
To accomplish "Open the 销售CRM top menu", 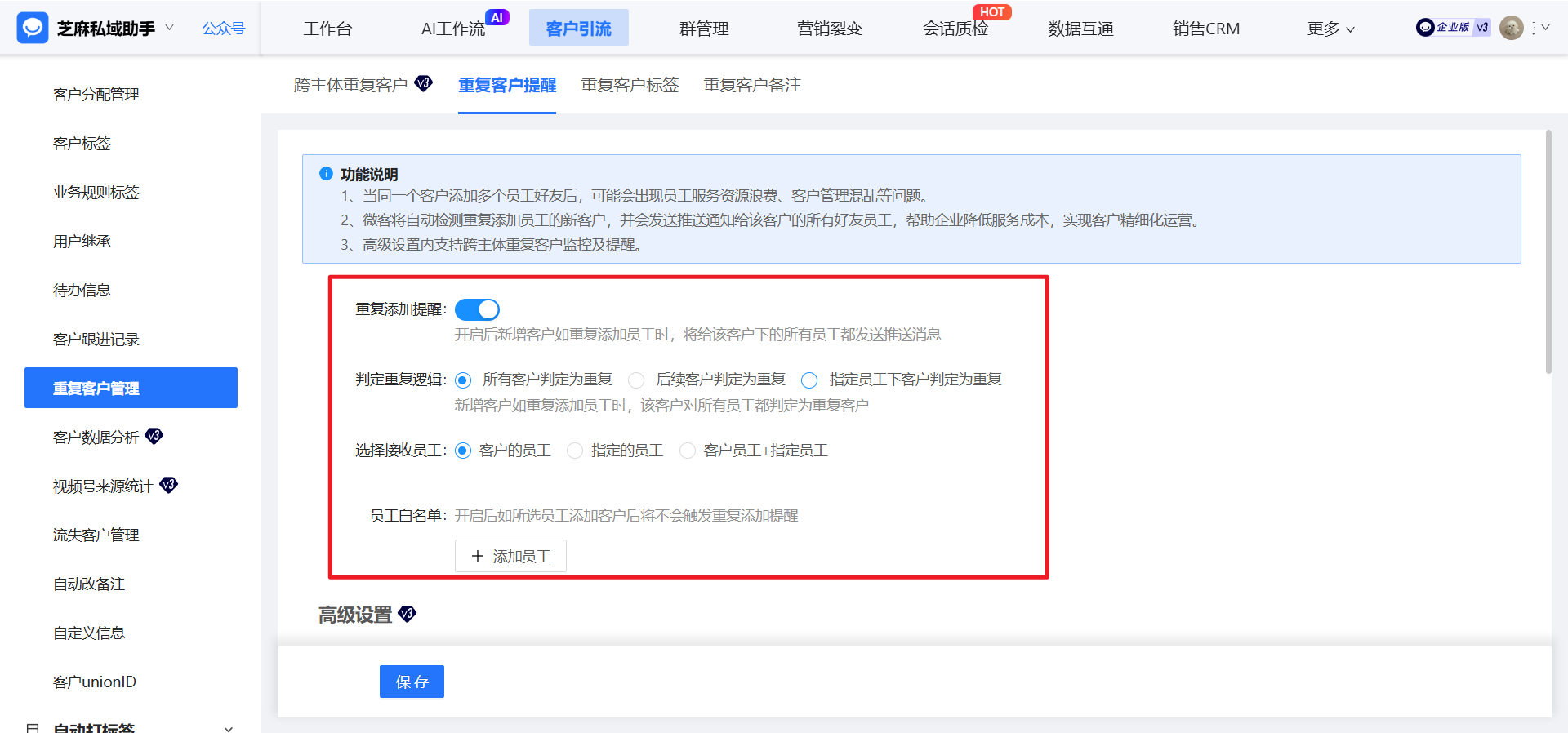I will pyautogui.click(x=1206, y=29).
